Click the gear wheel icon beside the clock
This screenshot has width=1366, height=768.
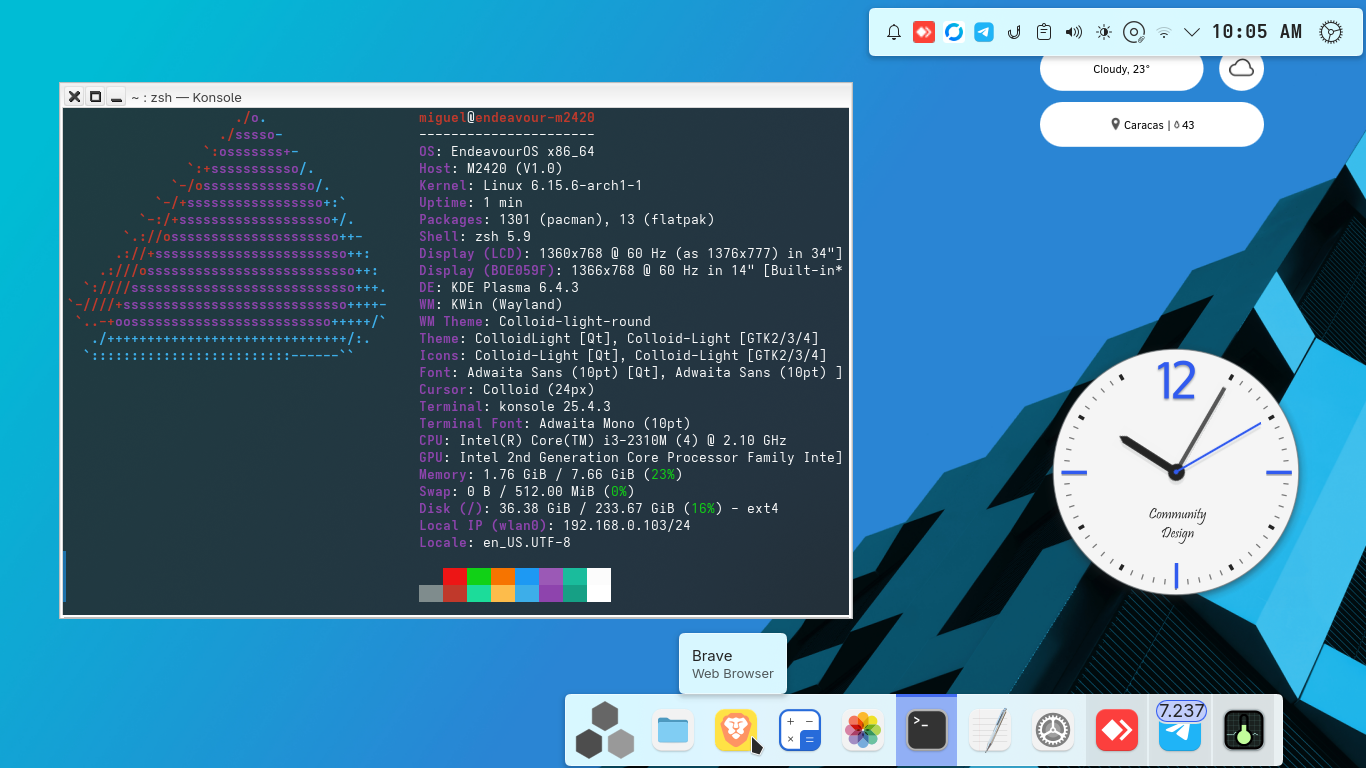[1330, 32]
